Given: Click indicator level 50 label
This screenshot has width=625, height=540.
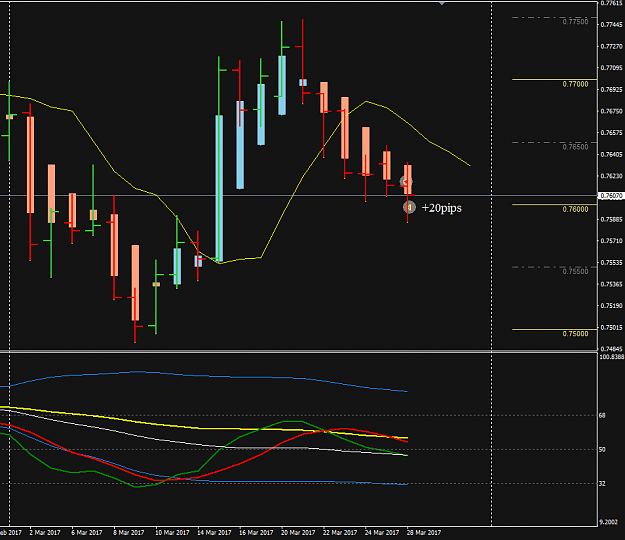Looking at the screenshot, I should pos(602,450).
